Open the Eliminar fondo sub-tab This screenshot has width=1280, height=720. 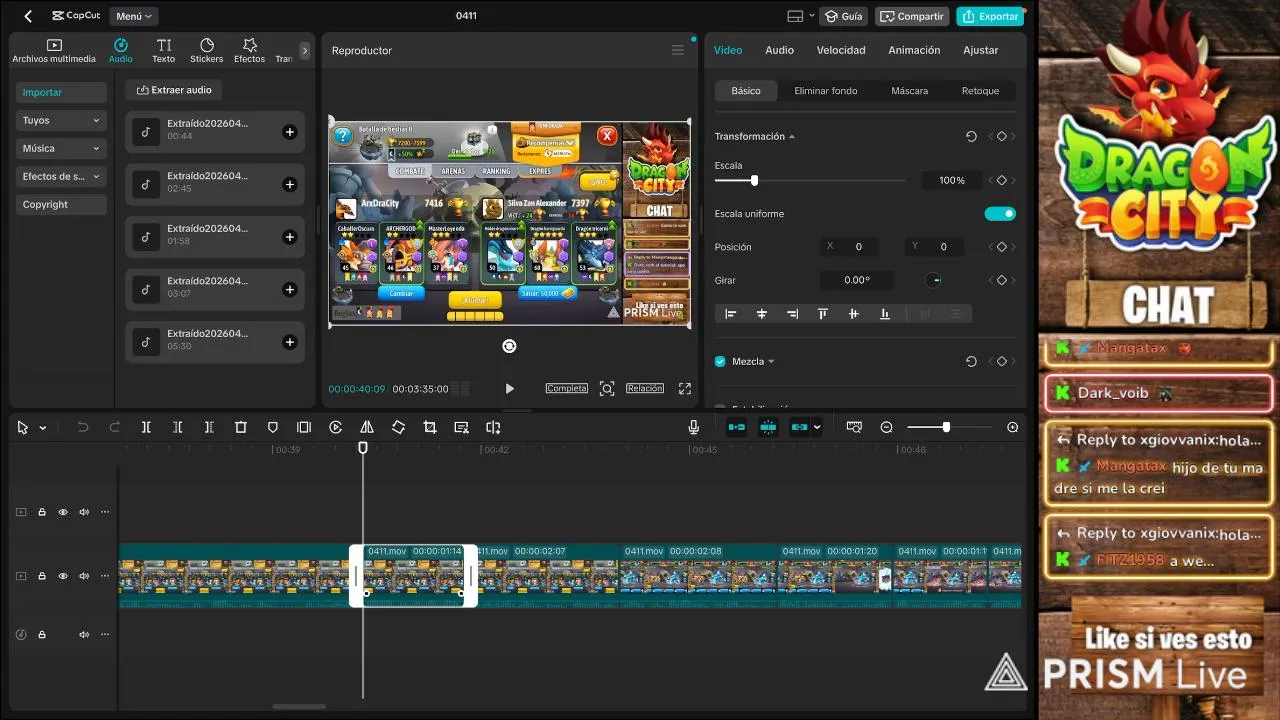[825, 90]
